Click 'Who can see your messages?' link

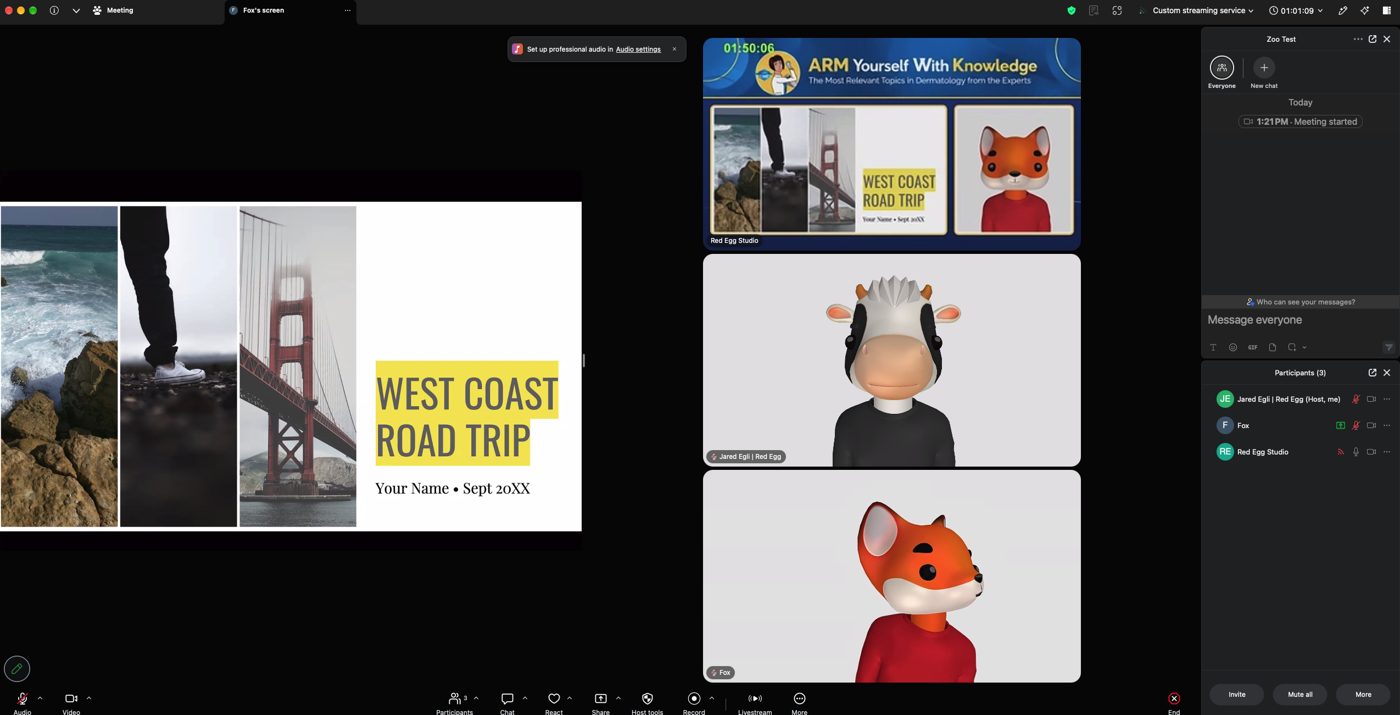coord(1300,301)
